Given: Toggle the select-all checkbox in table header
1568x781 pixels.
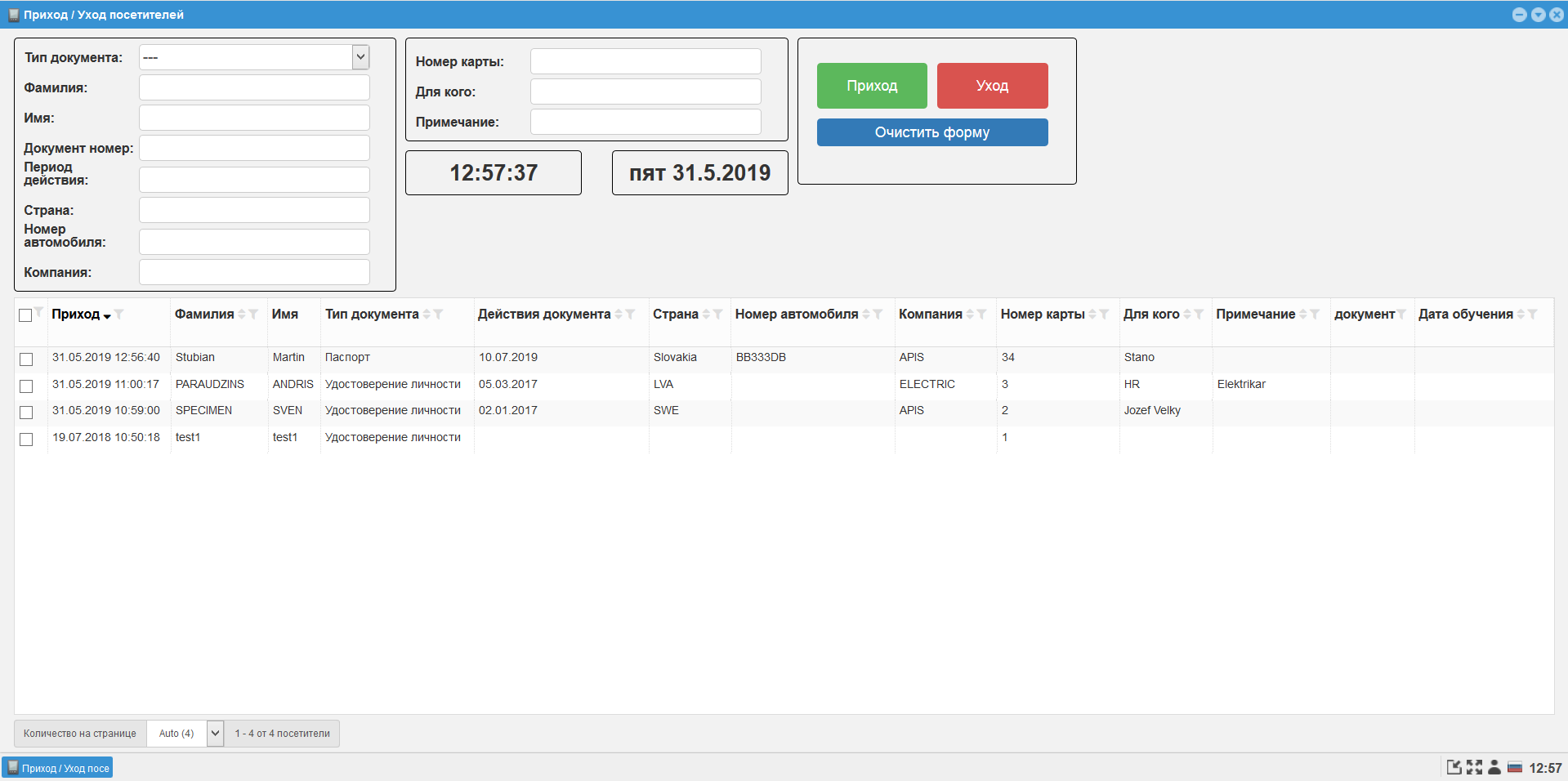Looking at the screenshot, I should (x=25, y=315).
